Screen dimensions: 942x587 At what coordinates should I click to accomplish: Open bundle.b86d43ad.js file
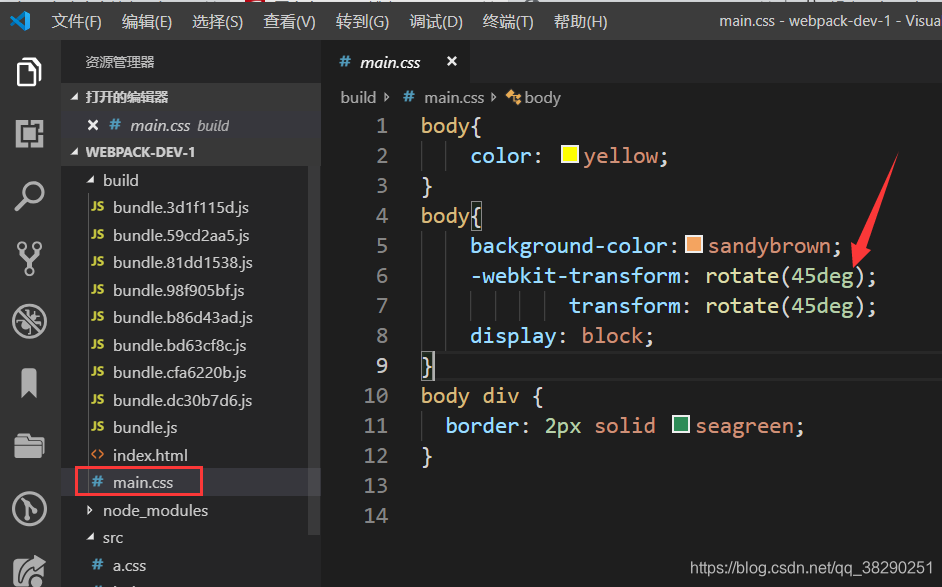(x=183, y=317)
